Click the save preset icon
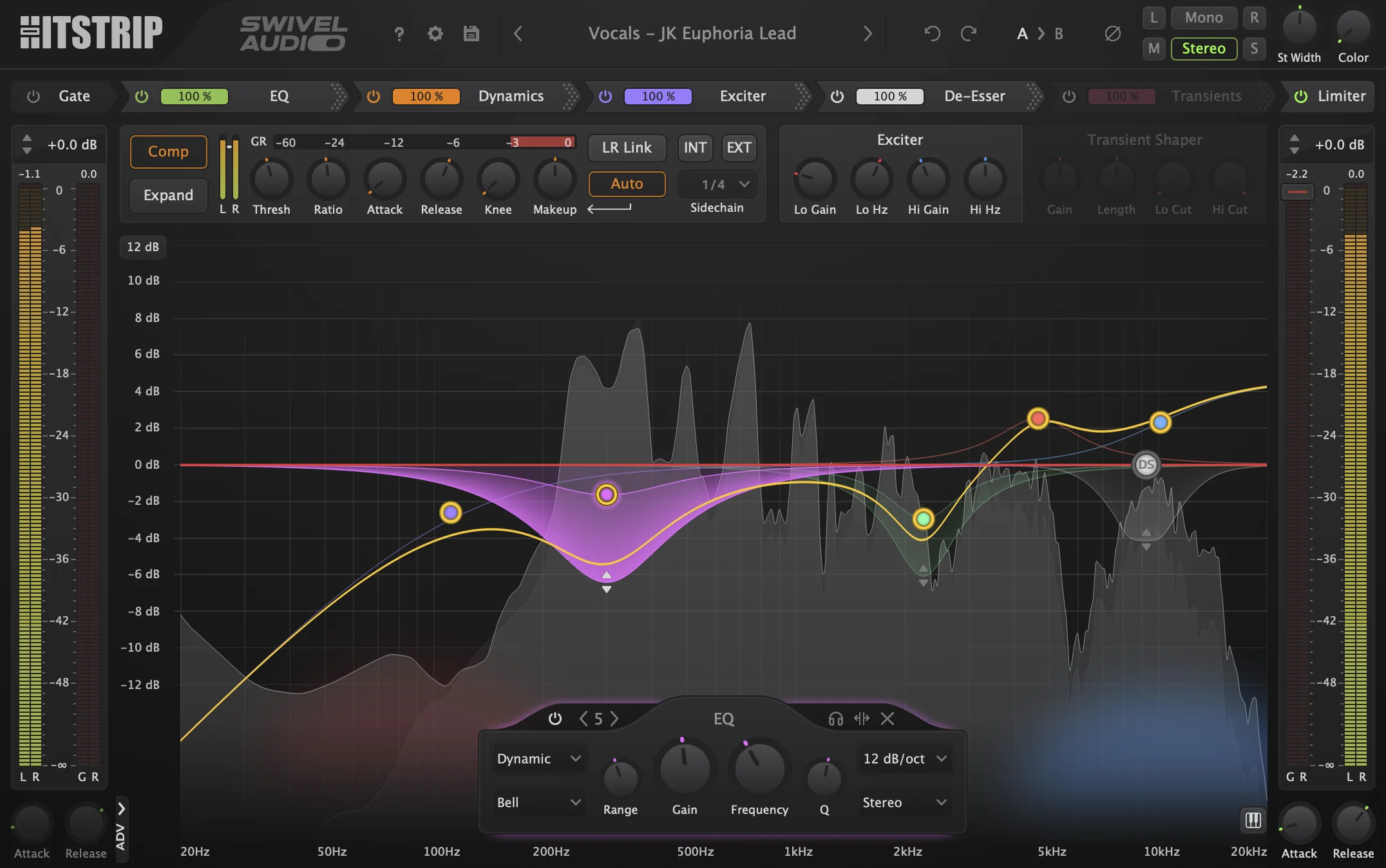 tap(470, 34)
